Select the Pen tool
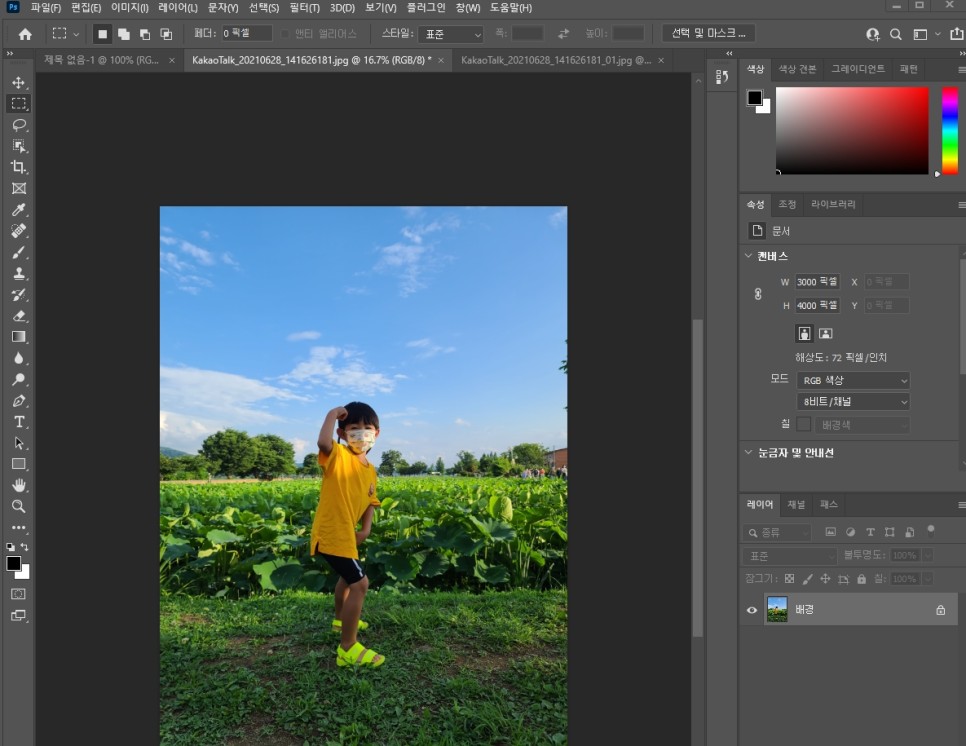 (x=18, y=400)
